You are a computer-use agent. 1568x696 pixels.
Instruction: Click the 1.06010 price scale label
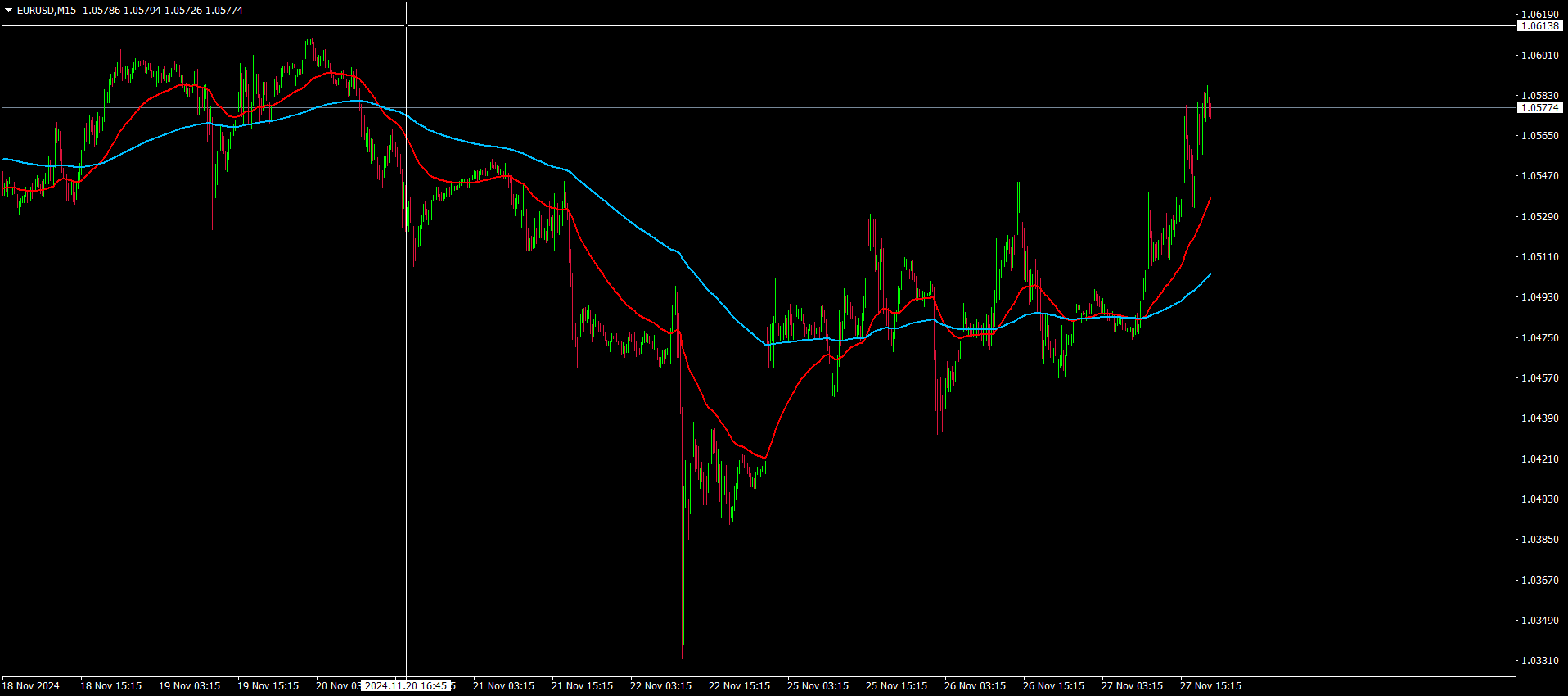[x=1540, y=56]
